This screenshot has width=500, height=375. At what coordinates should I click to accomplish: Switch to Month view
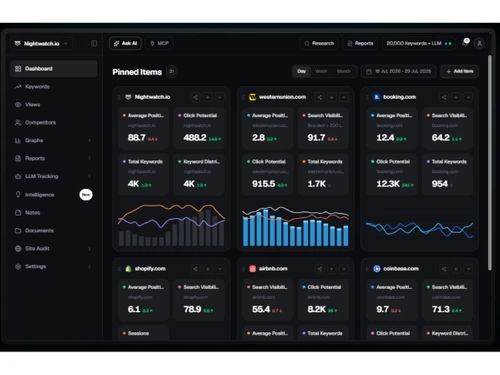click(344, 71)
